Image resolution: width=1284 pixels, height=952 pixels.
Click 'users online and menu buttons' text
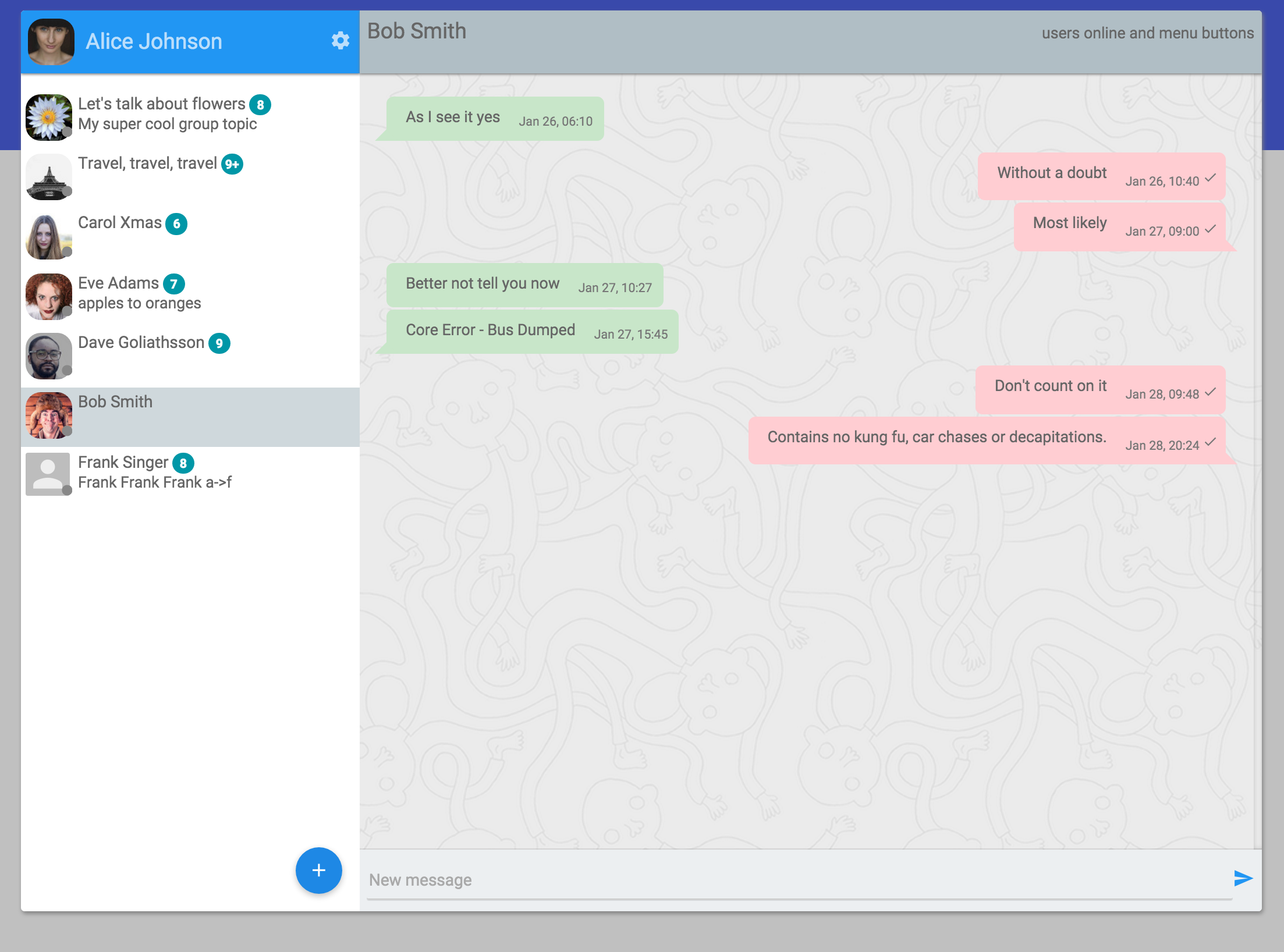coord(1147,33)
